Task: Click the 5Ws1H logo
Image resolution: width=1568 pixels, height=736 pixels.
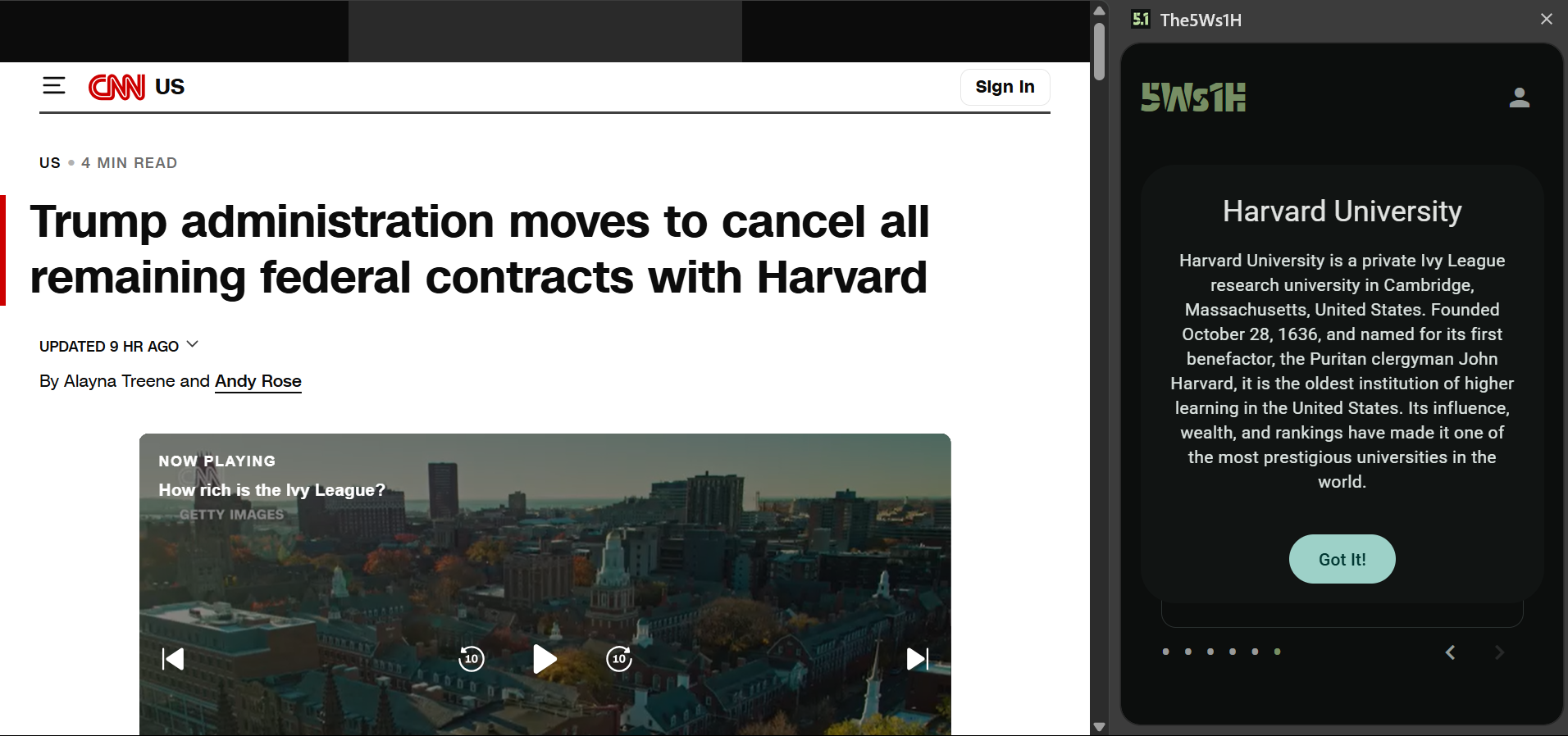Action: tap(1193, 98)
